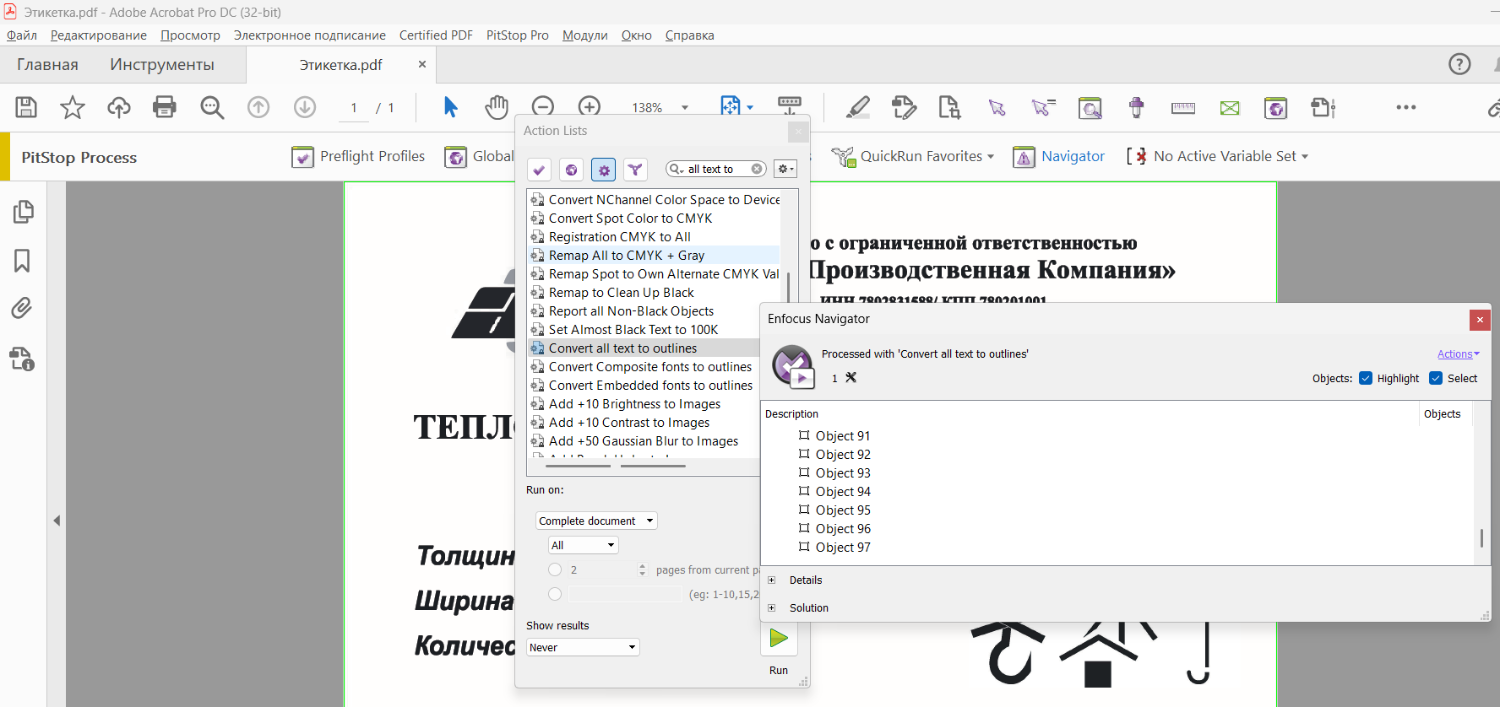
Task: Select the PitStop eyedropper tool
Action: (1136, 107)
